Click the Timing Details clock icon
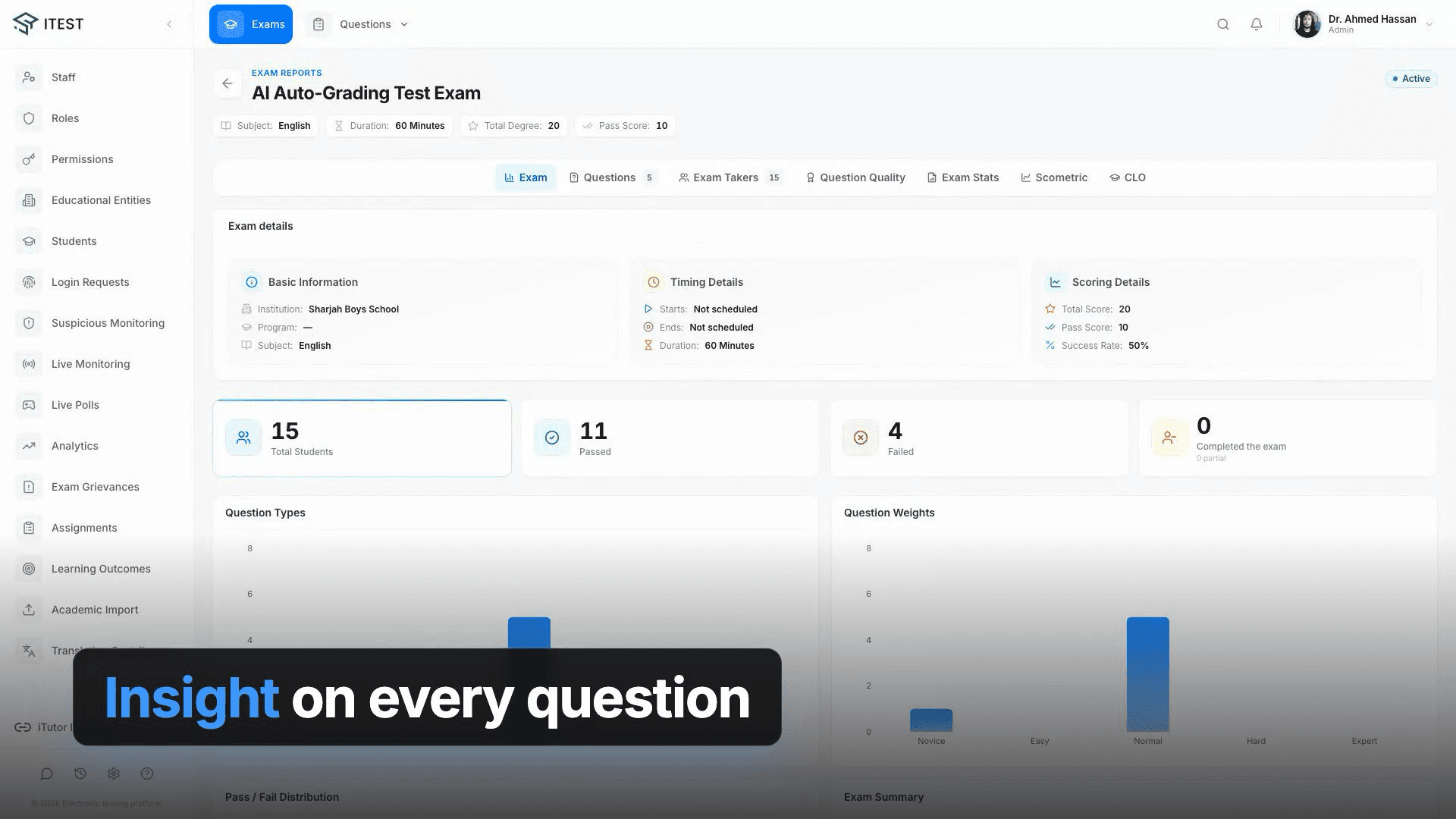1456x819 pixels. (x=654, y=282)
